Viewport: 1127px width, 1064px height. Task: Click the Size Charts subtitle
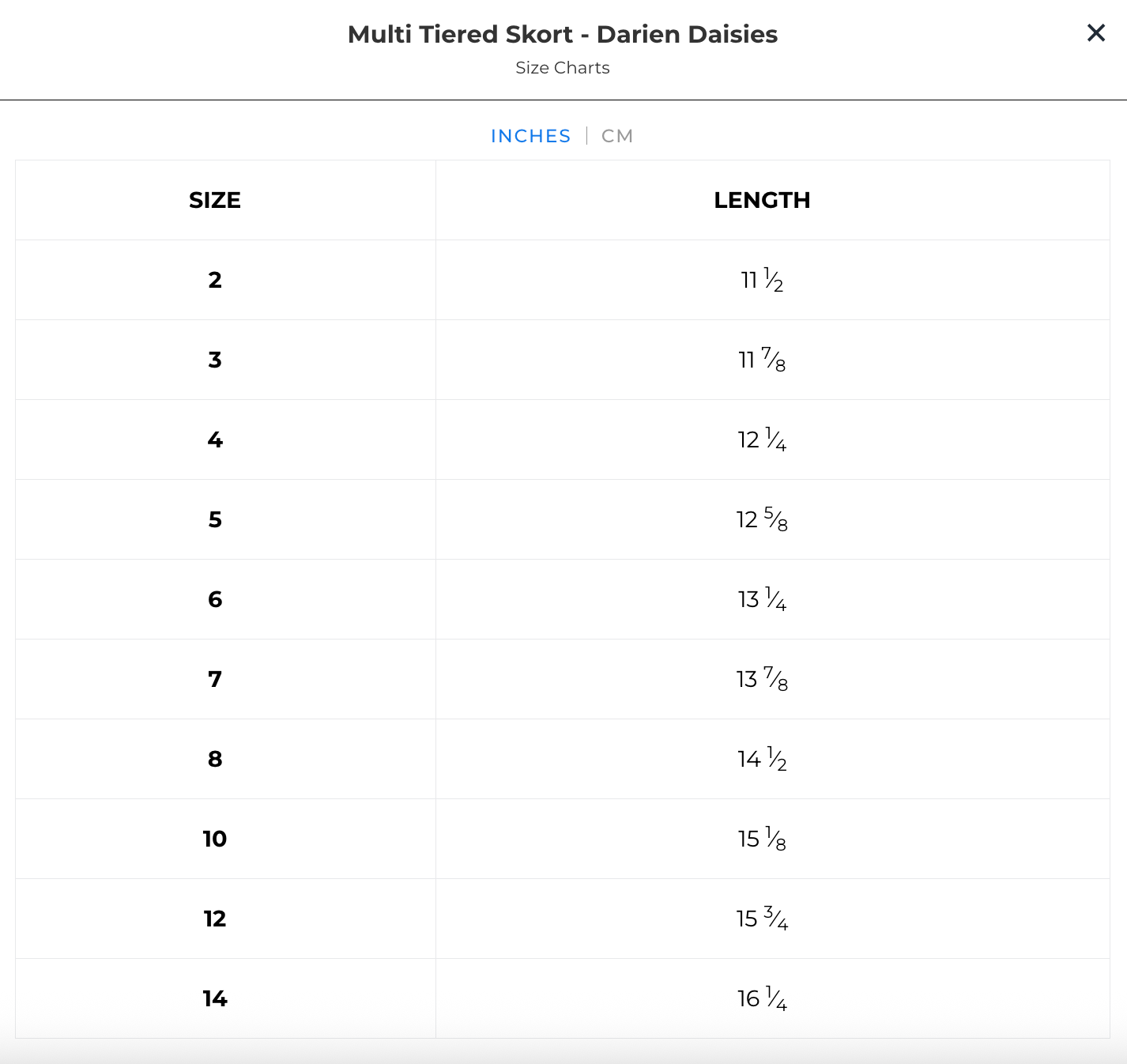pyautogui.click(x=563, y=68)
